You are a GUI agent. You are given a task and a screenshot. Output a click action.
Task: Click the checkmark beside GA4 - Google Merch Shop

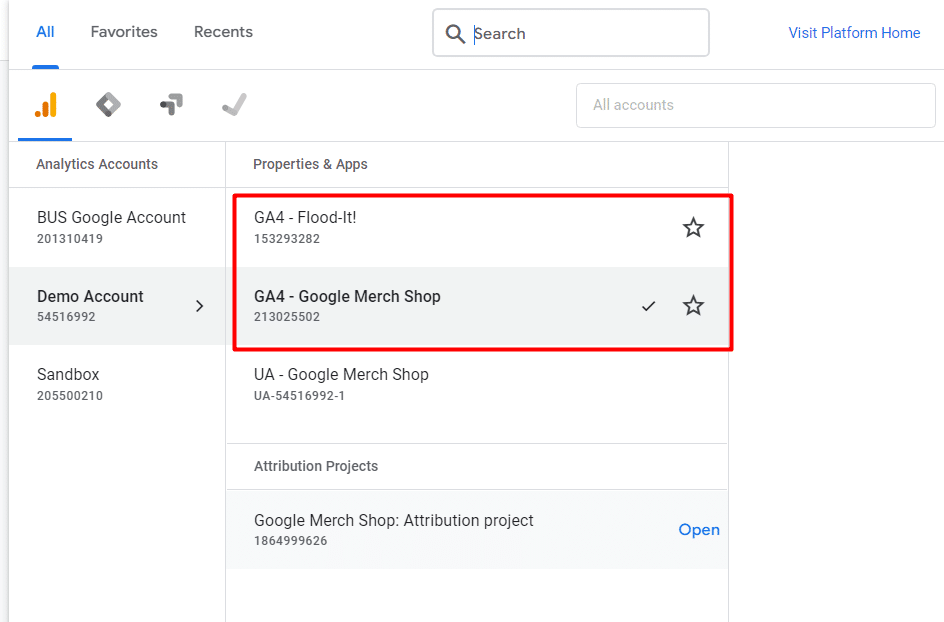point(649,306)
